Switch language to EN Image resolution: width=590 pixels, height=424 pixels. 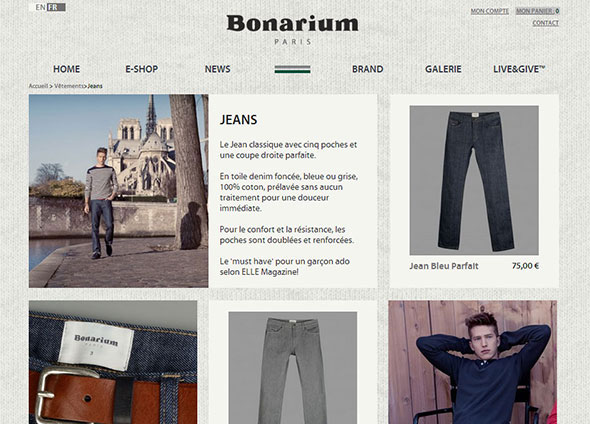point(41,7)
